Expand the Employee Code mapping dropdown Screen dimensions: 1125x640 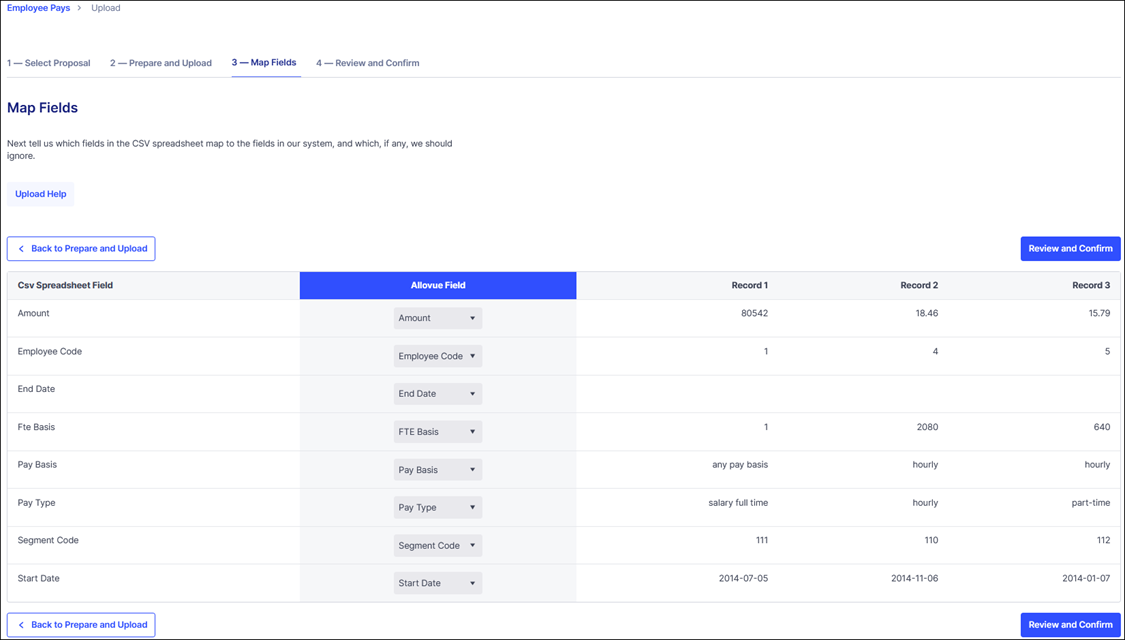click(x=437, y=356)
